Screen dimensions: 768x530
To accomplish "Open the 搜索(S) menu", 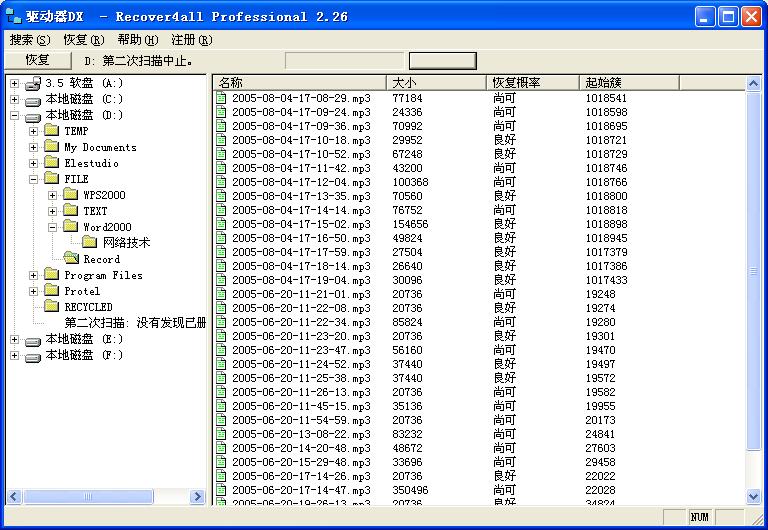I will pos(29,40).
